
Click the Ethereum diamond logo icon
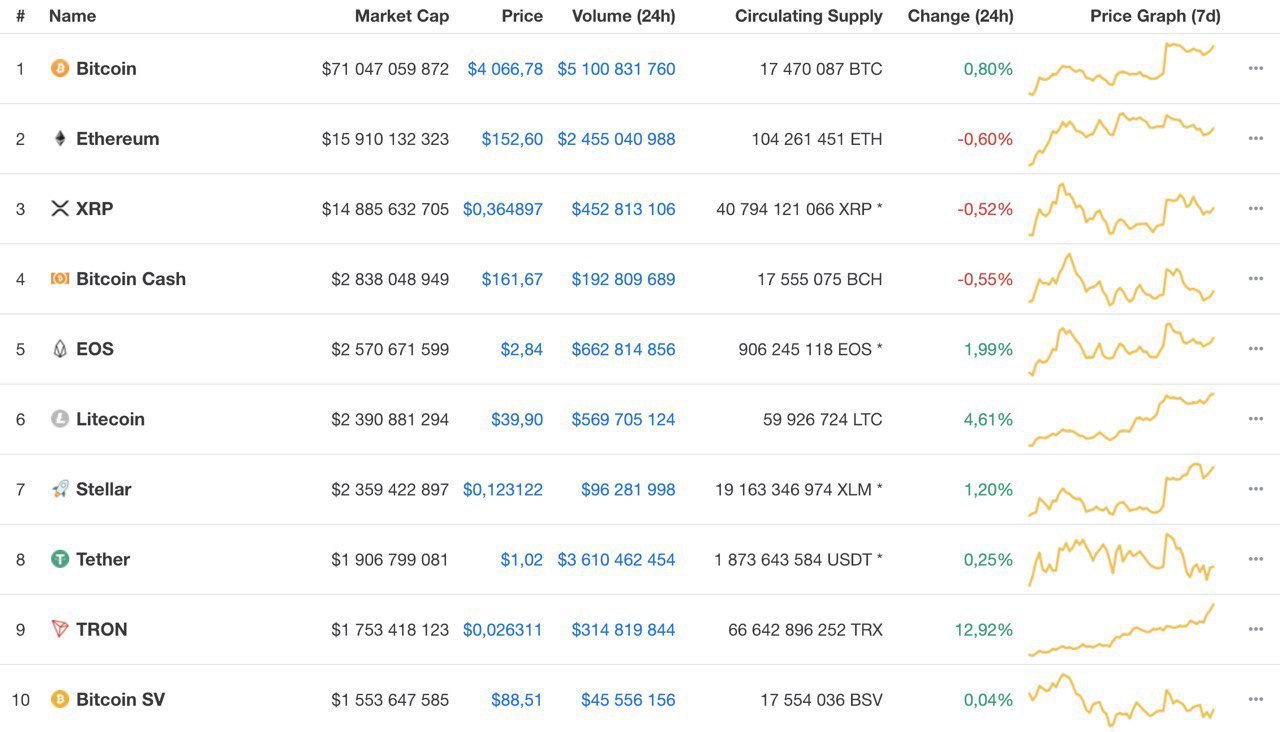60,139
